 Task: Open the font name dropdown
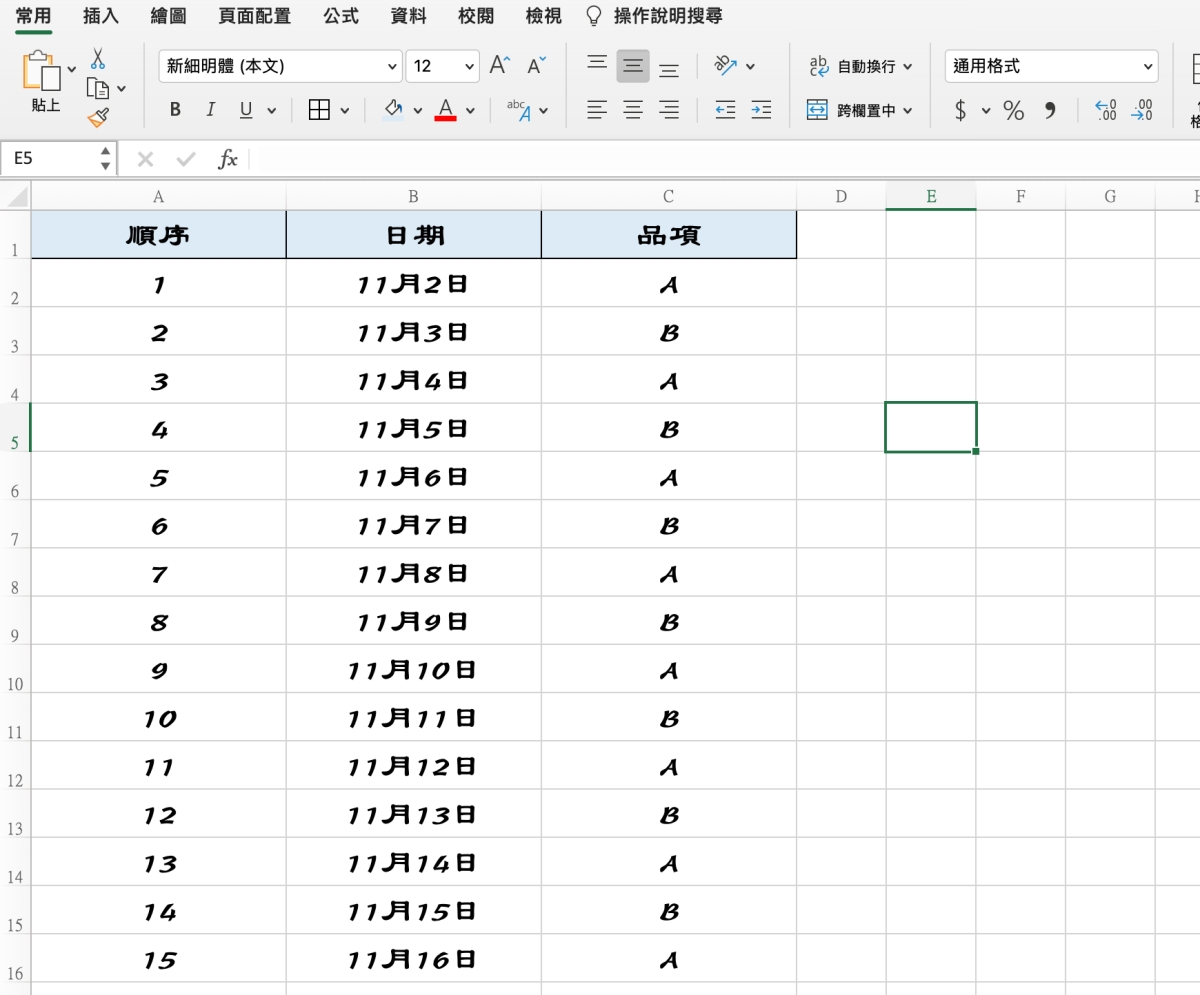coord(280,66)
